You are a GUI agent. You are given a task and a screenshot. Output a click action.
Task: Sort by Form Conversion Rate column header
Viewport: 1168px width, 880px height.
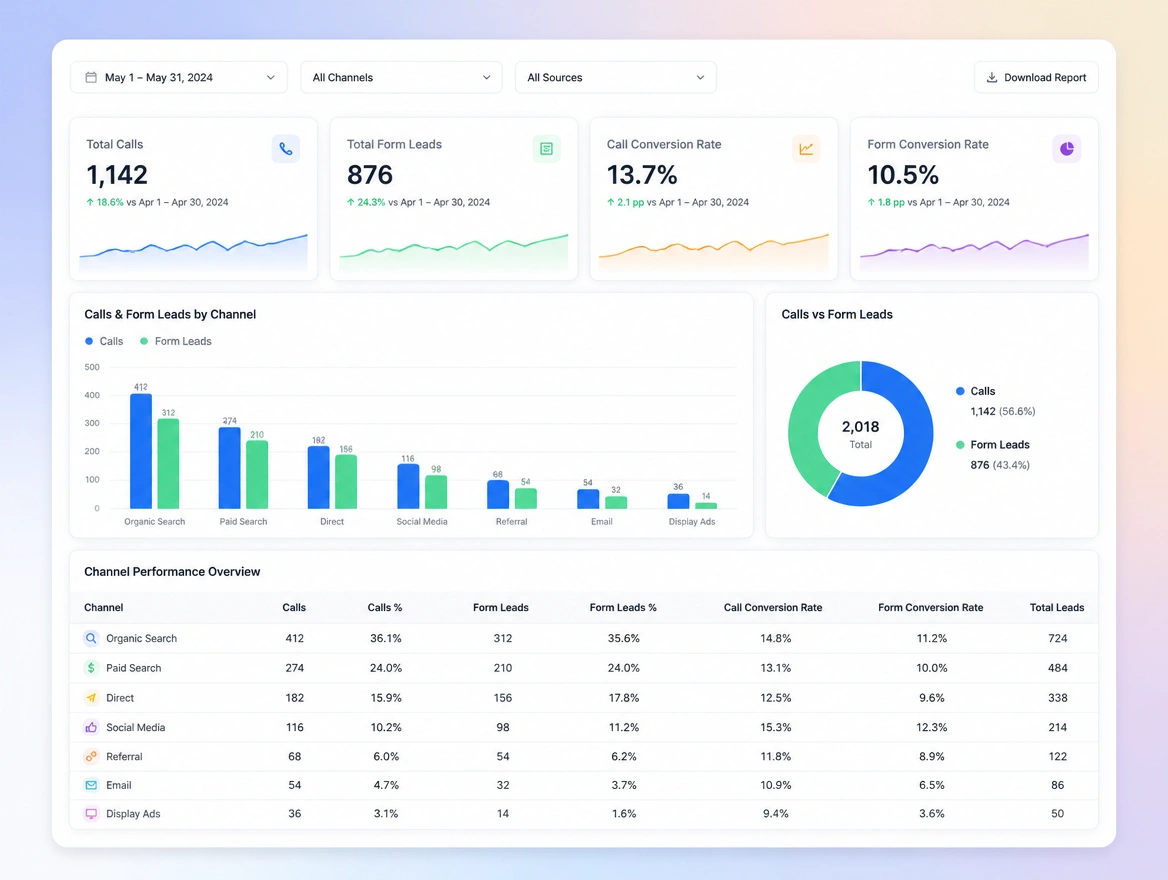click(x=930, y=607)
